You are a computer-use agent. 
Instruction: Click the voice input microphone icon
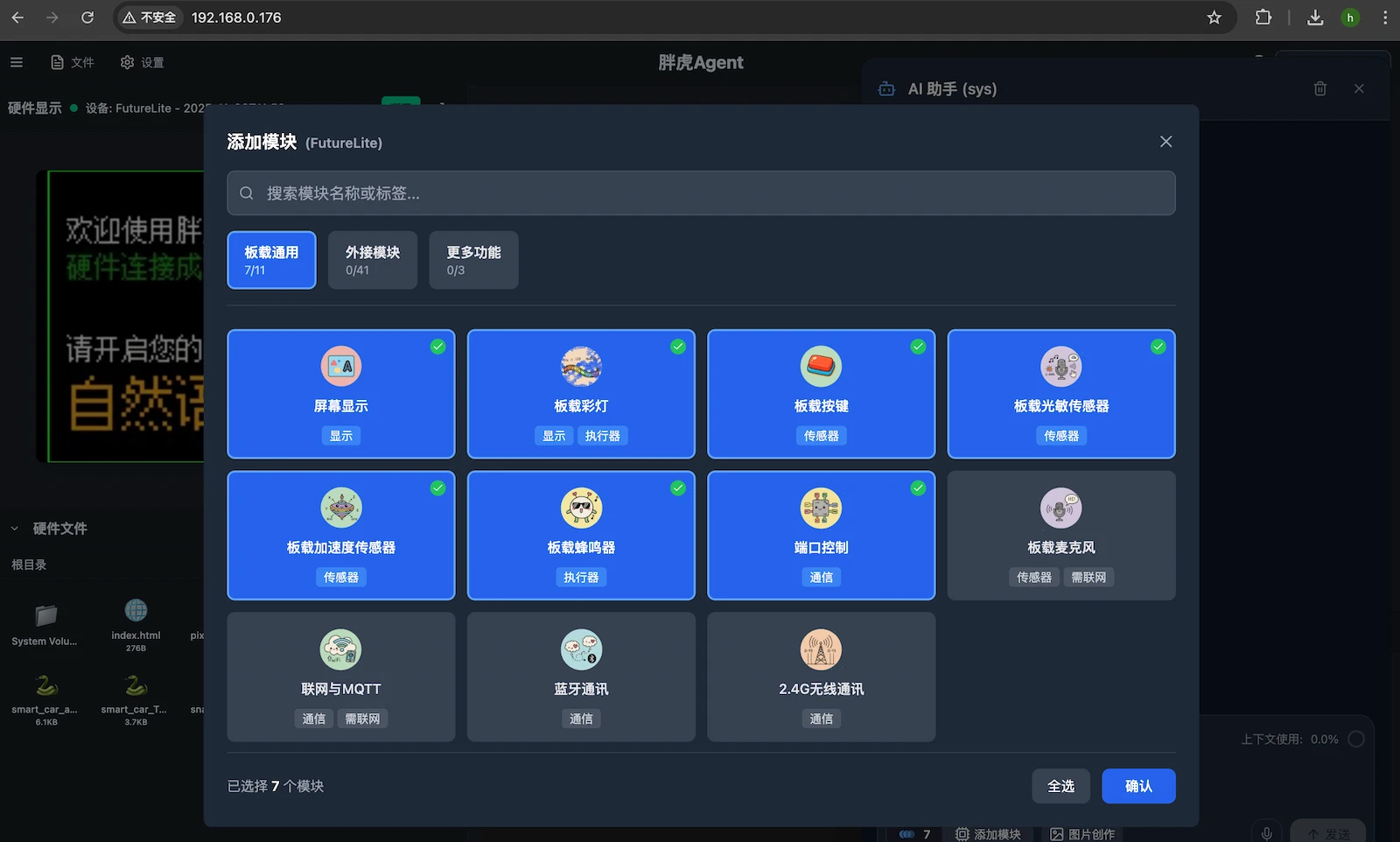point(1266,831)
